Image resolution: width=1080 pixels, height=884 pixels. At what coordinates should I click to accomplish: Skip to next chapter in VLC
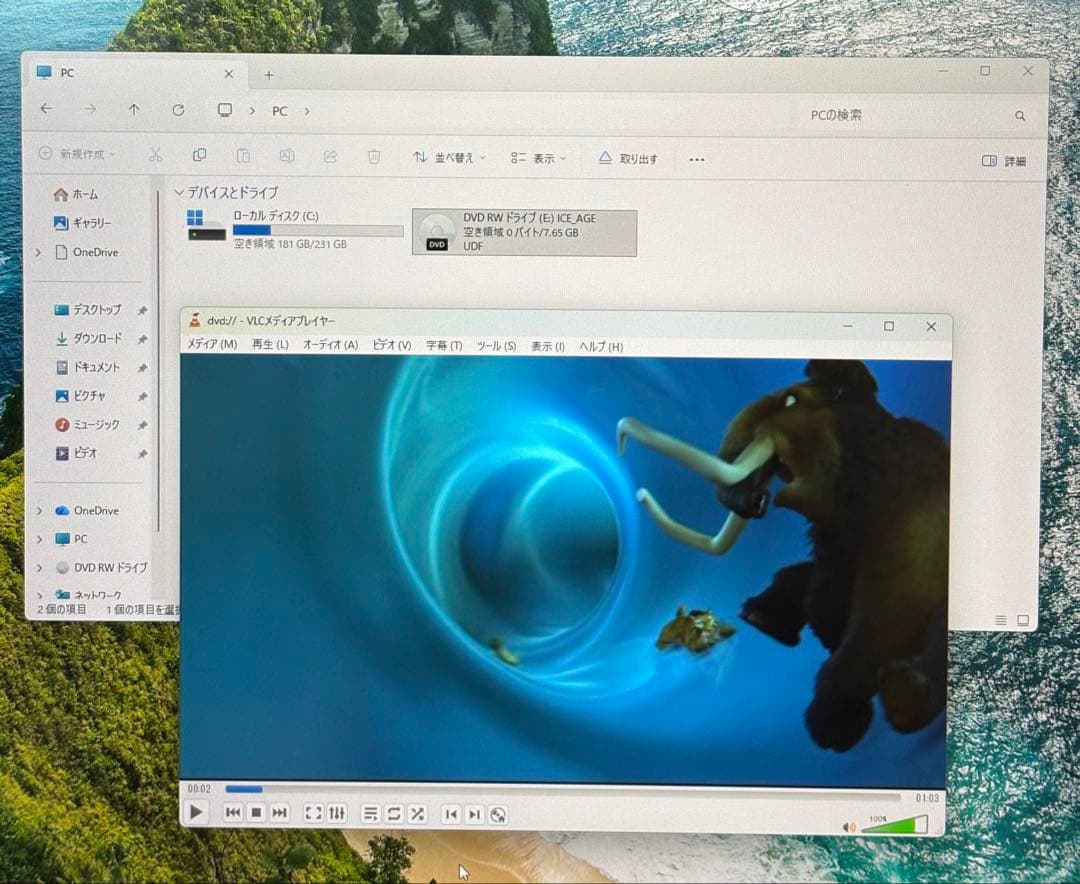tap(474, 814)
